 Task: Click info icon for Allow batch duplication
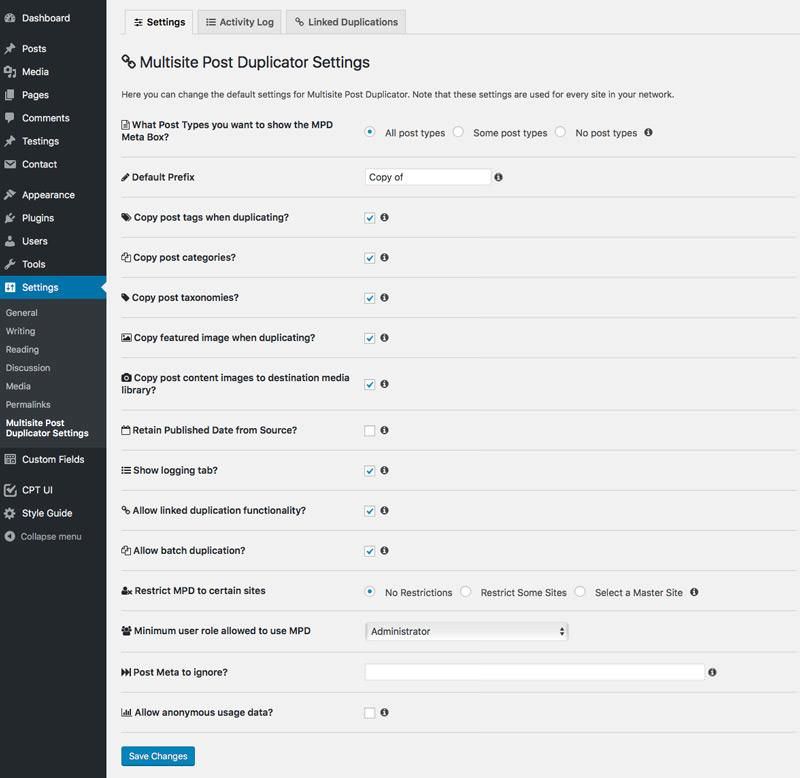pyautogui.click(x=384, y=550)
